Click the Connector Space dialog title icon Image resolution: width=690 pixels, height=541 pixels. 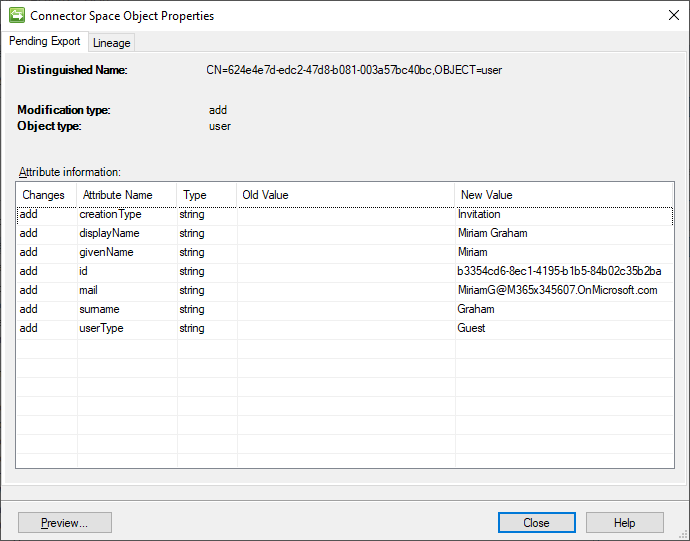tap(16, 16)
